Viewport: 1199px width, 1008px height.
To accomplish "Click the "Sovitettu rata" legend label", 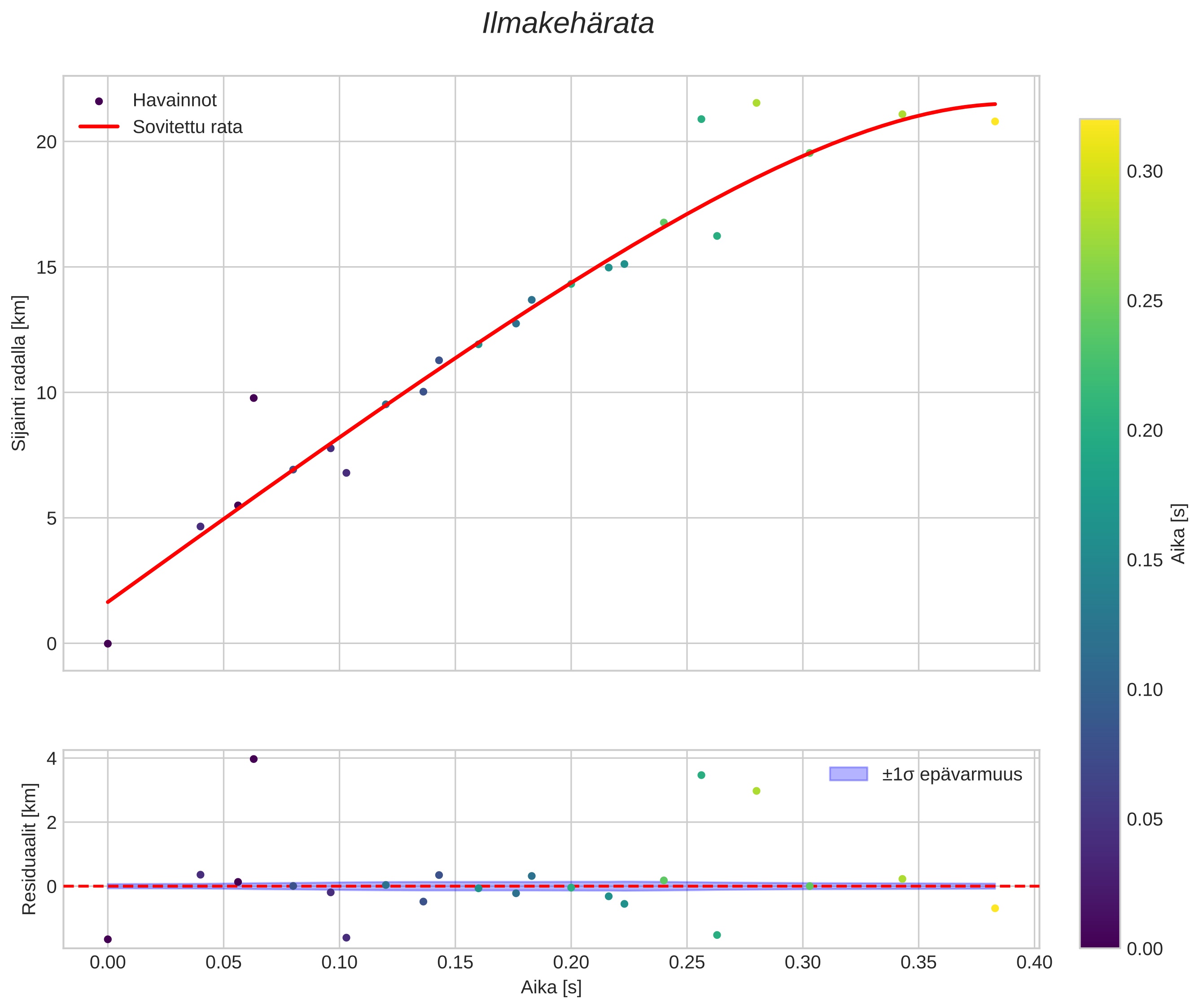I will (x=188, y=127).
